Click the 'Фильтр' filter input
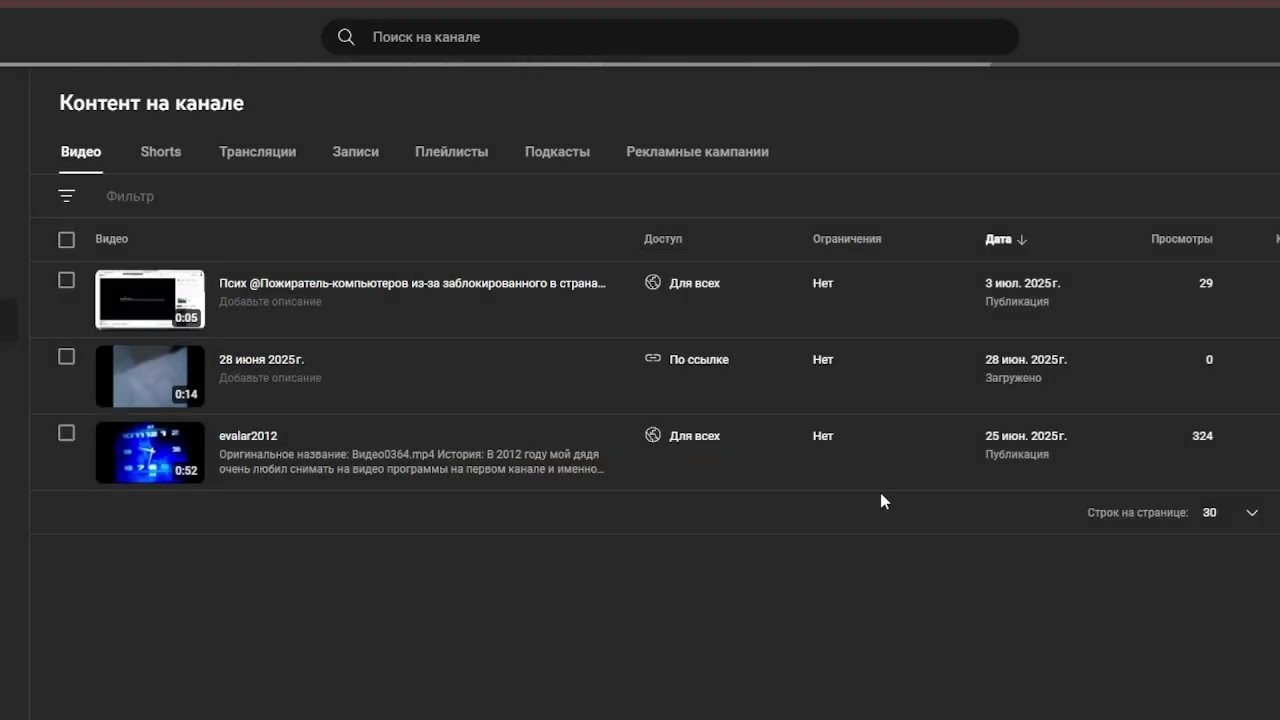This screenshot has height=720, width=1280. (x=130, y=196)
